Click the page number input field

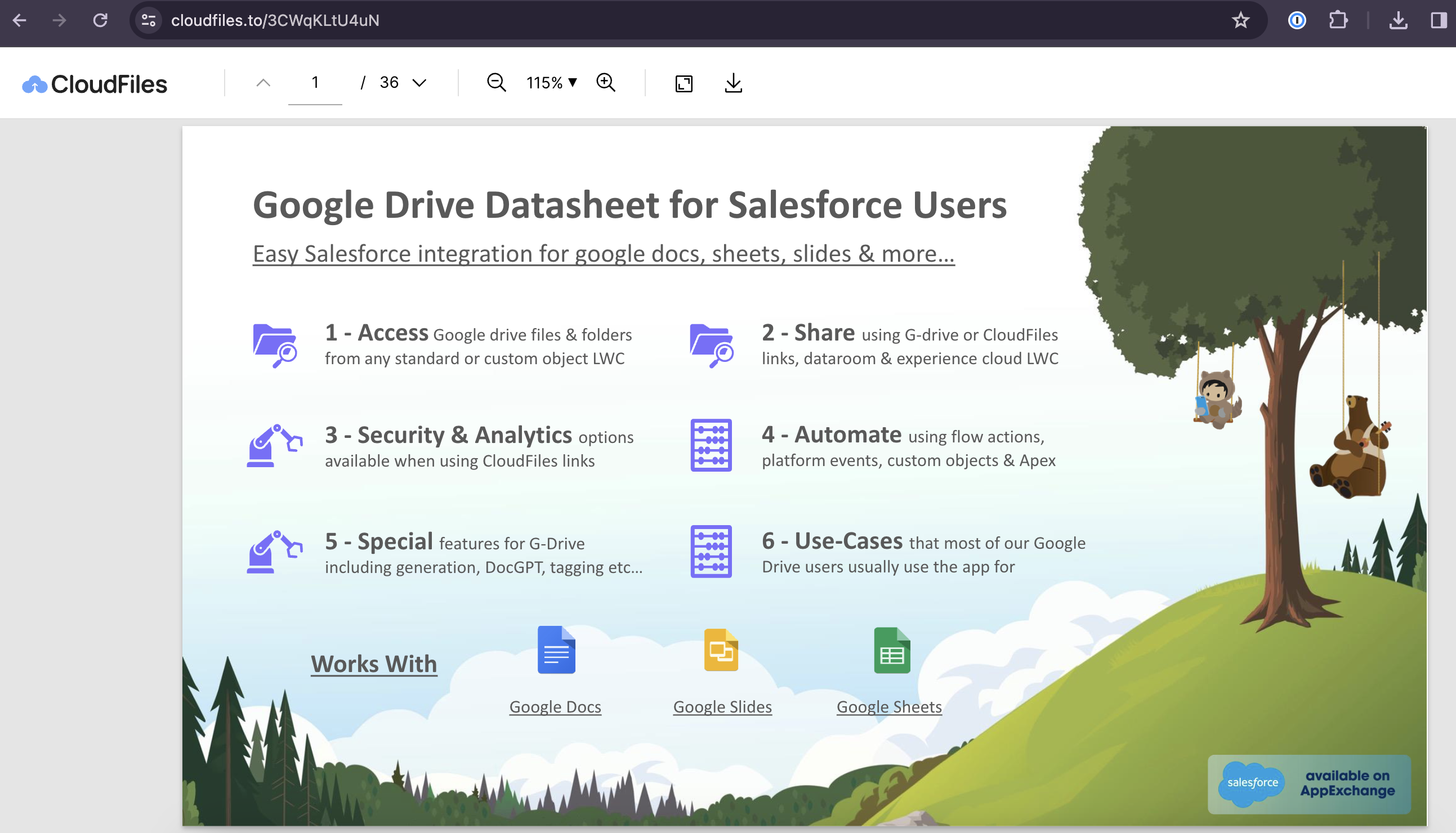[x=314, y=82]
